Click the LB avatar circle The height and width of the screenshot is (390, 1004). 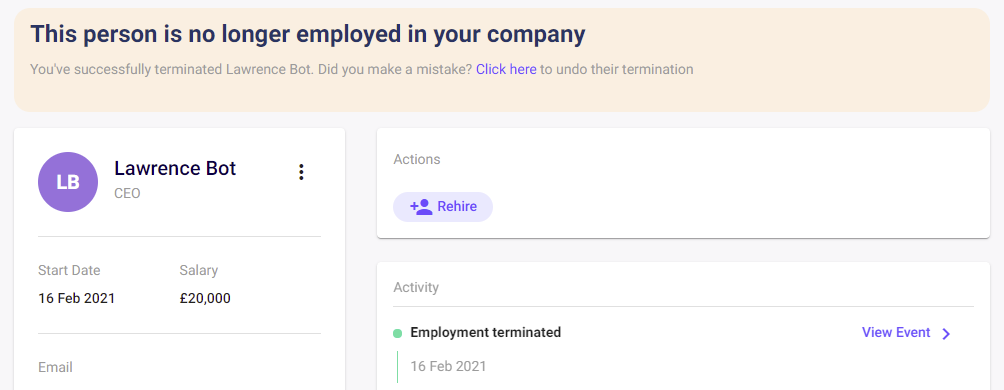pos(68,182)
